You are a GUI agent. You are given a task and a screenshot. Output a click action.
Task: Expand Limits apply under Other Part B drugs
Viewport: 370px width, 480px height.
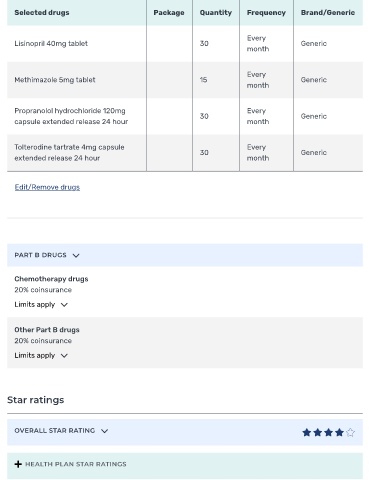(41, 355)
